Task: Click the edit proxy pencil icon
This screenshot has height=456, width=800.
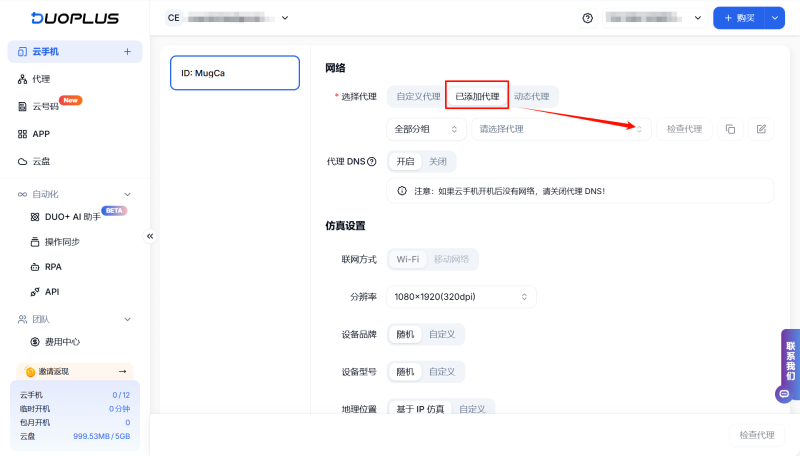Action: pos(761,129)
